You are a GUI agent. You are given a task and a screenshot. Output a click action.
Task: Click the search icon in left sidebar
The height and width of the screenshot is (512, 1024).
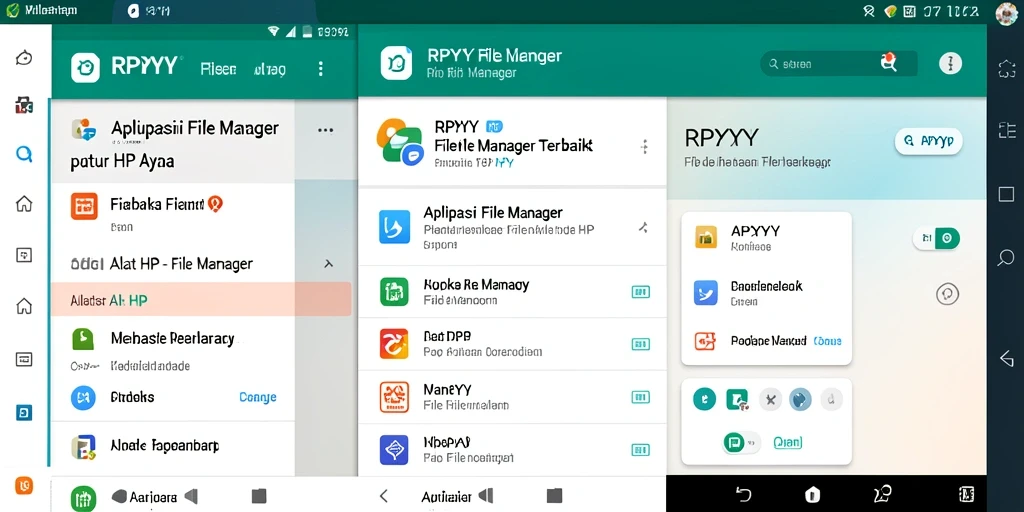24,154
